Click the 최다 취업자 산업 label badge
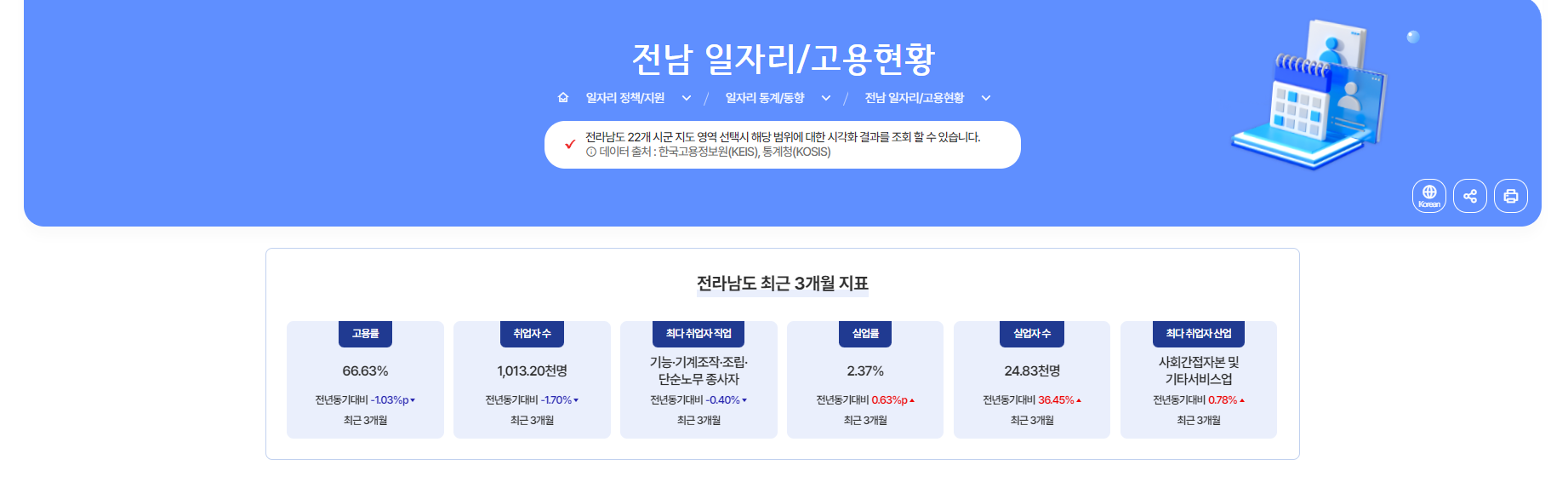 click(x=1199, y=334)
